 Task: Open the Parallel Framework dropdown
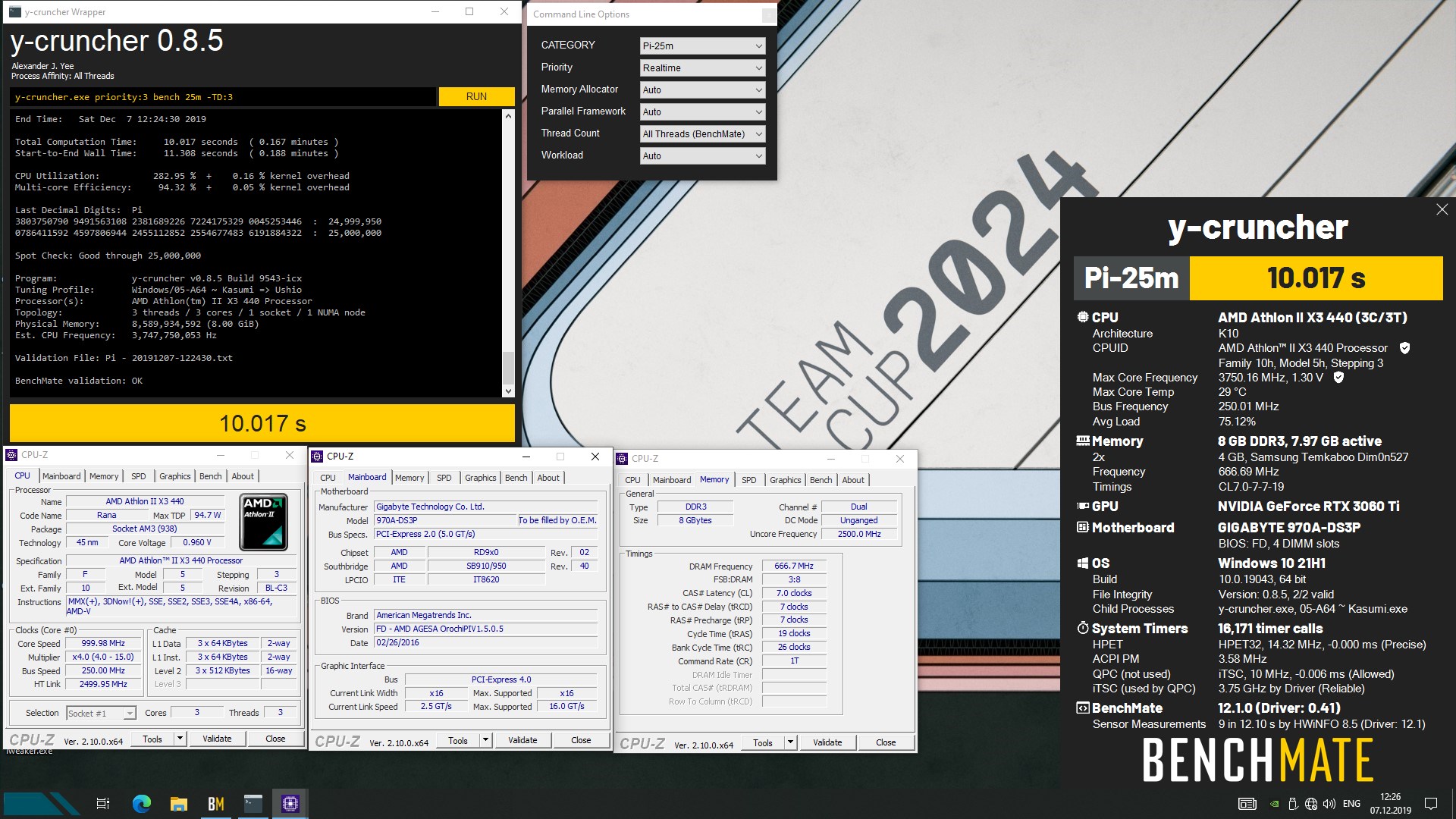702,111
